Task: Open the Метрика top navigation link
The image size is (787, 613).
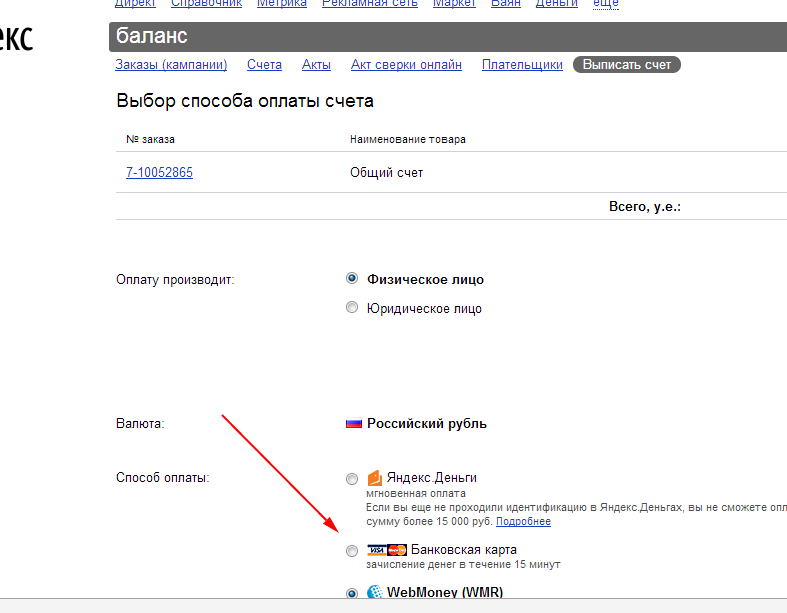Action: 282,4
